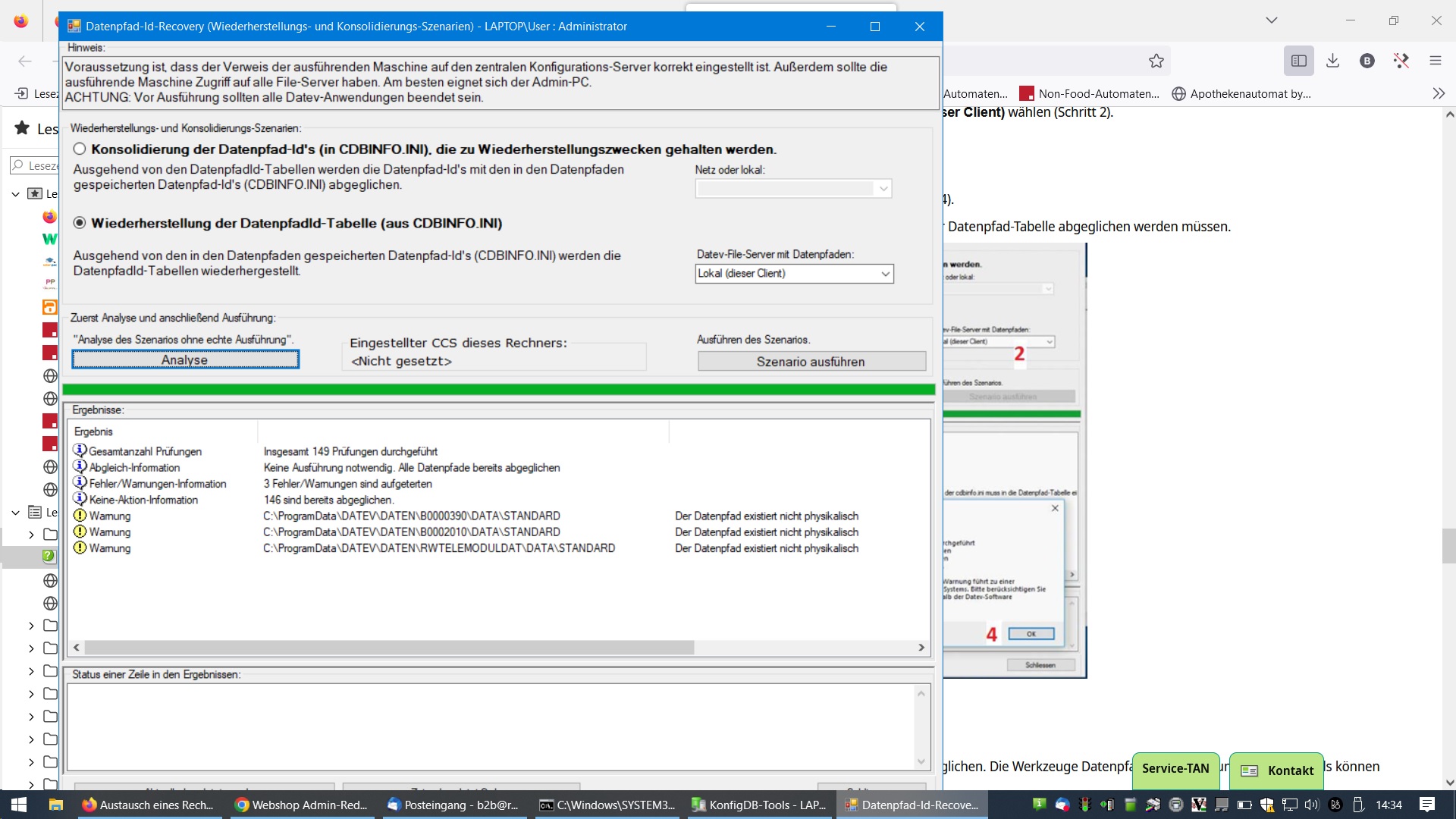Open the Windows Start menu
This screenshot has width=1456, height=819.
click(x=19, y=805)
